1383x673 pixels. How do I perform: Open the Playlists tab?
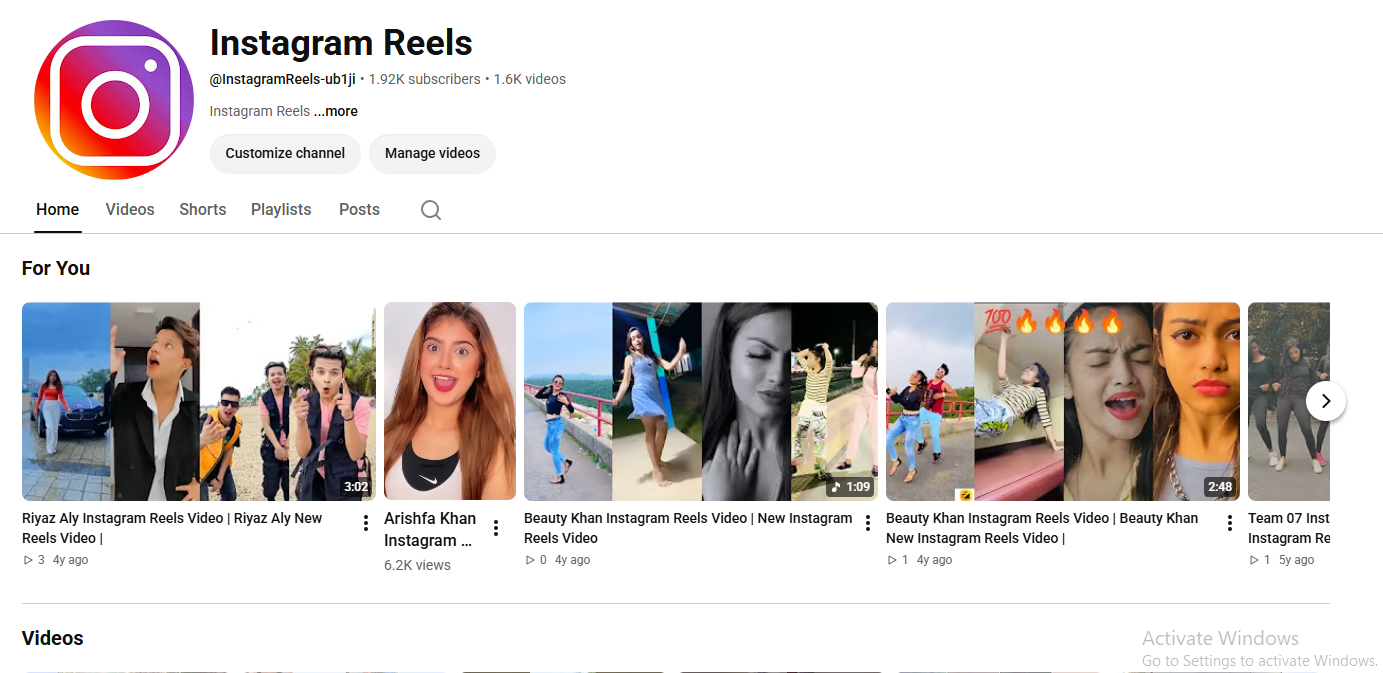tap(281, 210)
